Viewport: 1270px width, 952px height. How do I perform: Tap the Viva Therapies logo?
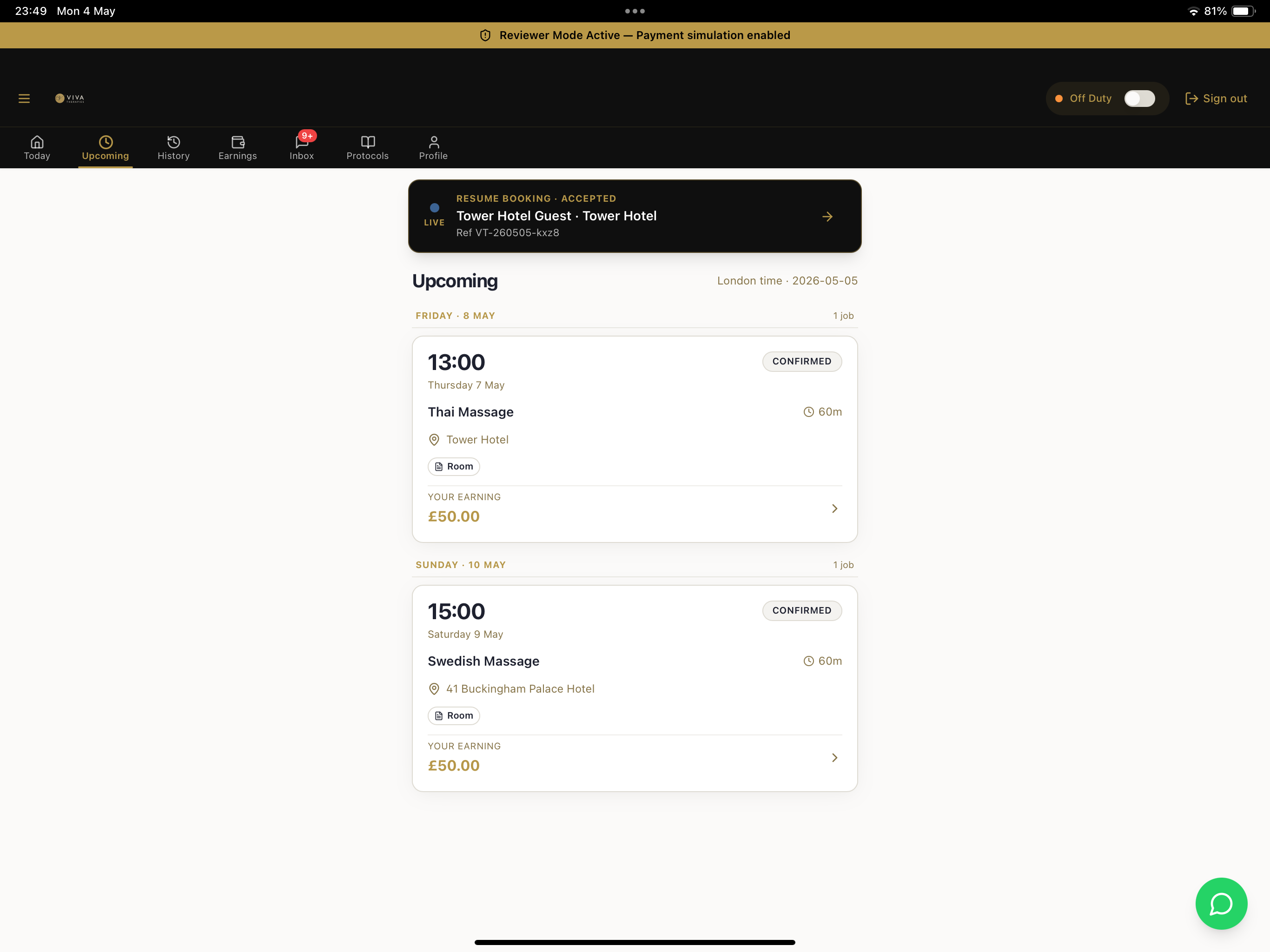coord(69,98)
